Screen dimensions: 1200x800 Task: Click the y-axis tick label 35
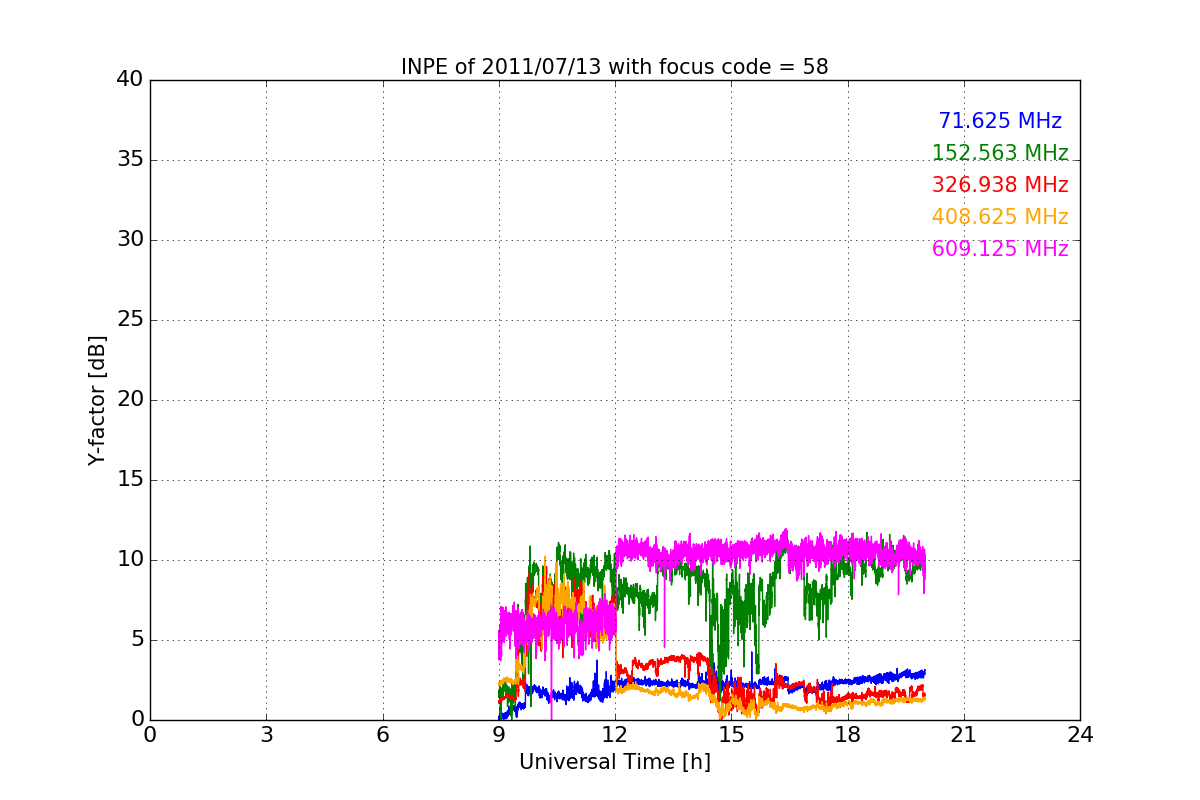click(130, 160)
